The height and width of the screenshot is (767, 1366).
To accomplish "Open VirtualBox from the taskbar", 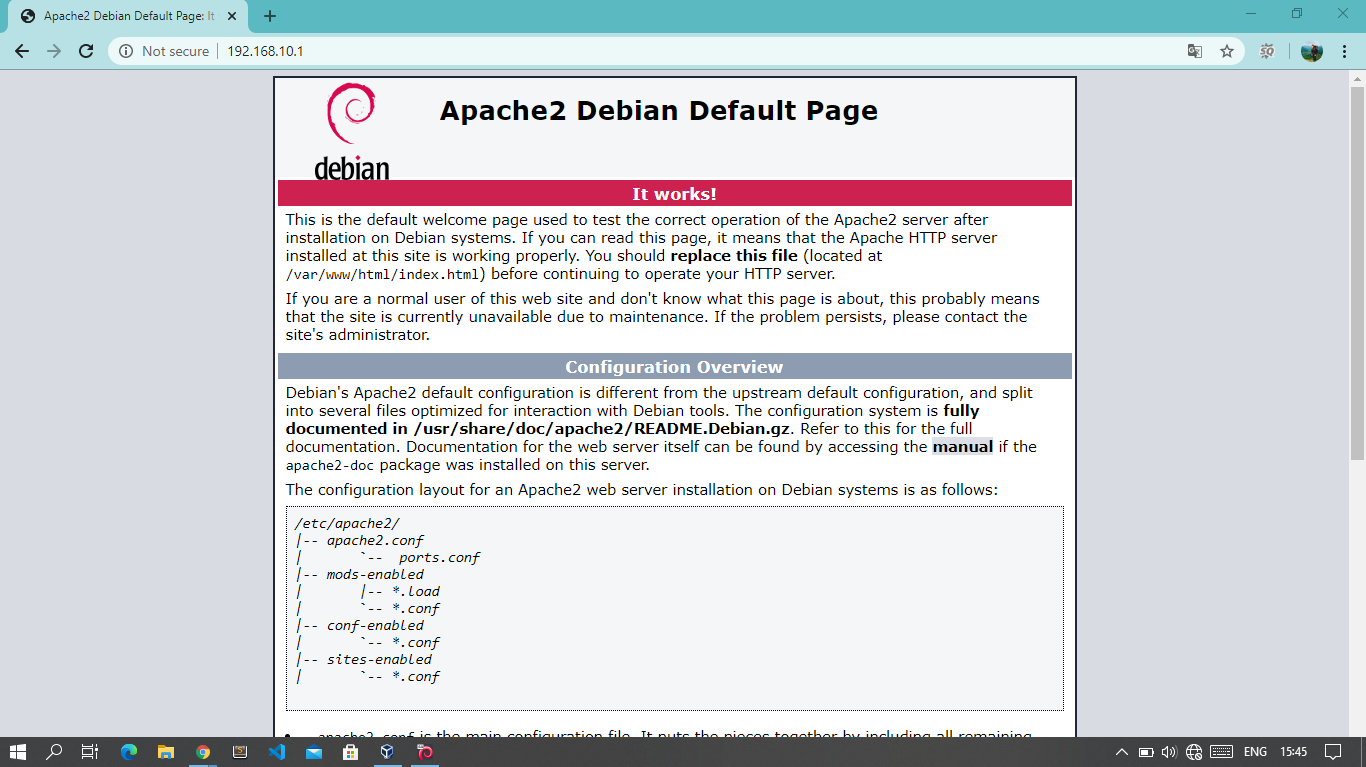I will (x=388, y=751).
